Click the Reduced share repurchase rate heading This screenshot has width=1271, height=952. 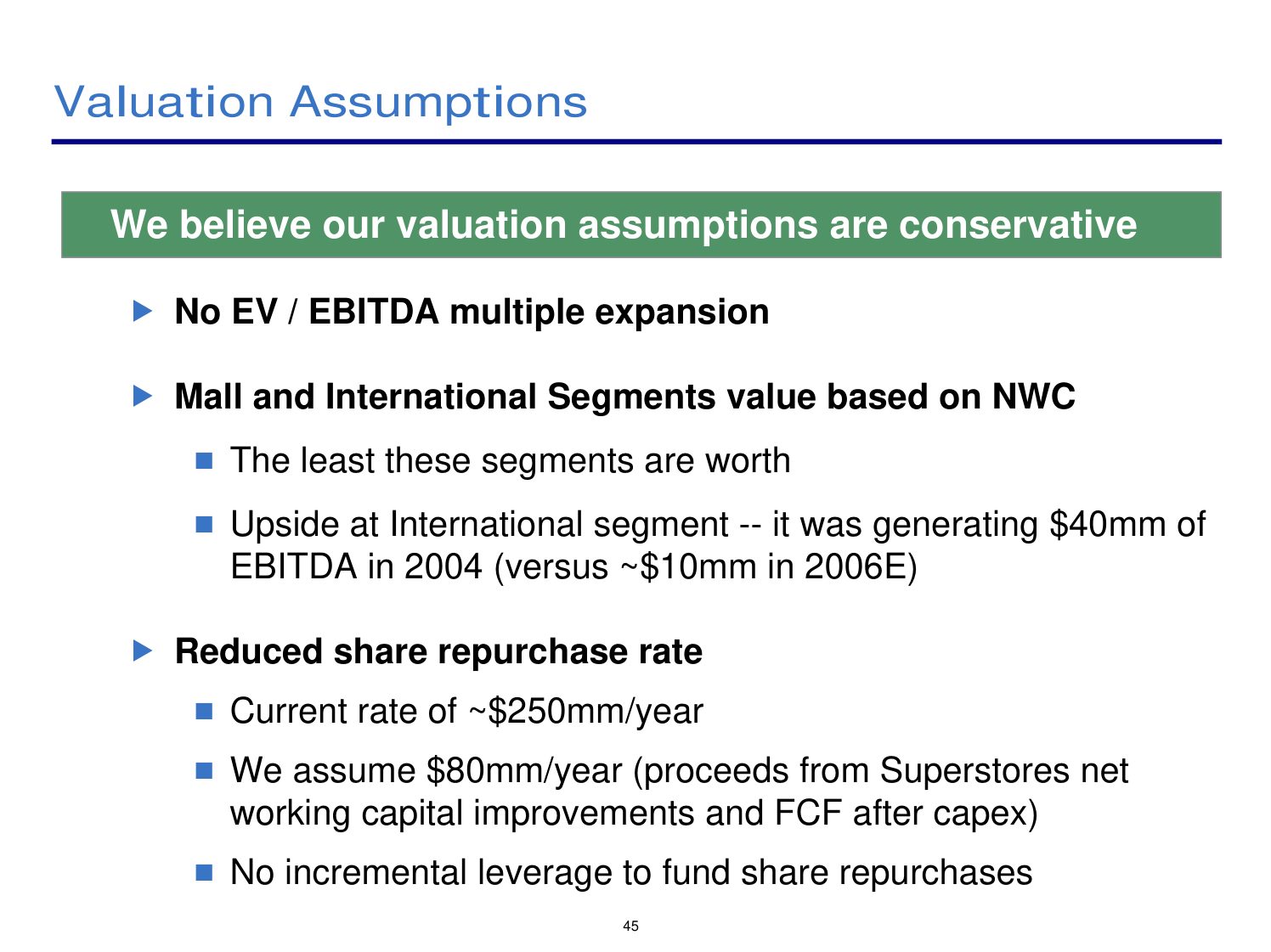[x=438, y=651]
